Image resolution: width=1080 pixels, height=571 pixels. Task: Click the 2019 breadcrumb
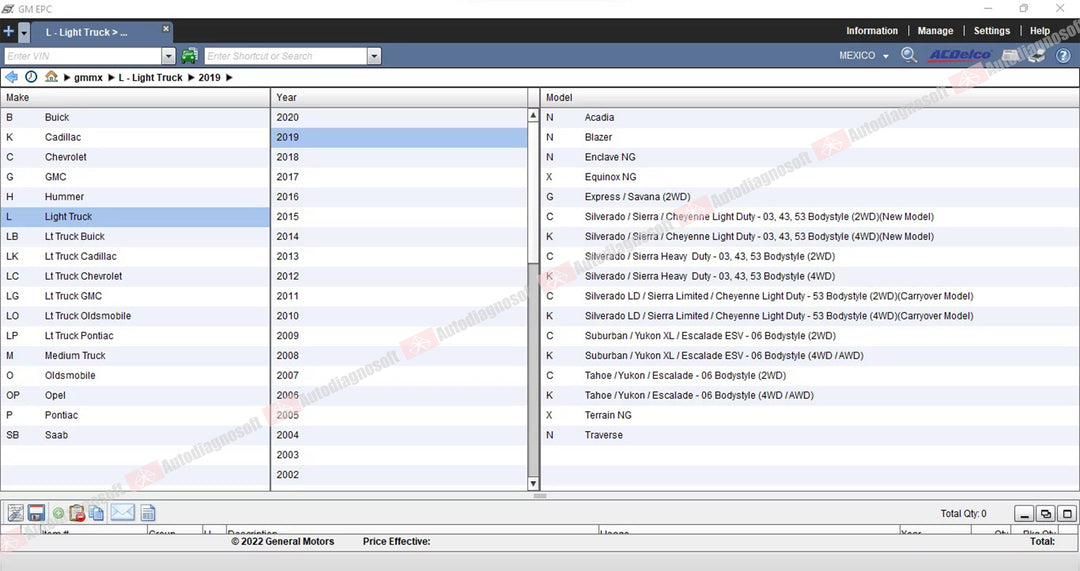pos(209,78)
